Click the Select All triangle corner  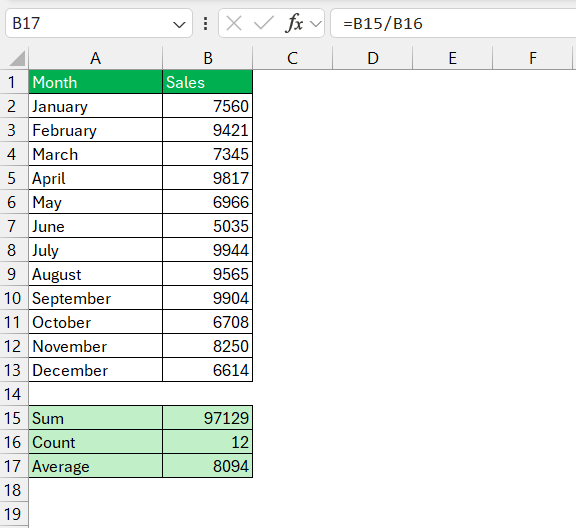click(x=17, y=59)
